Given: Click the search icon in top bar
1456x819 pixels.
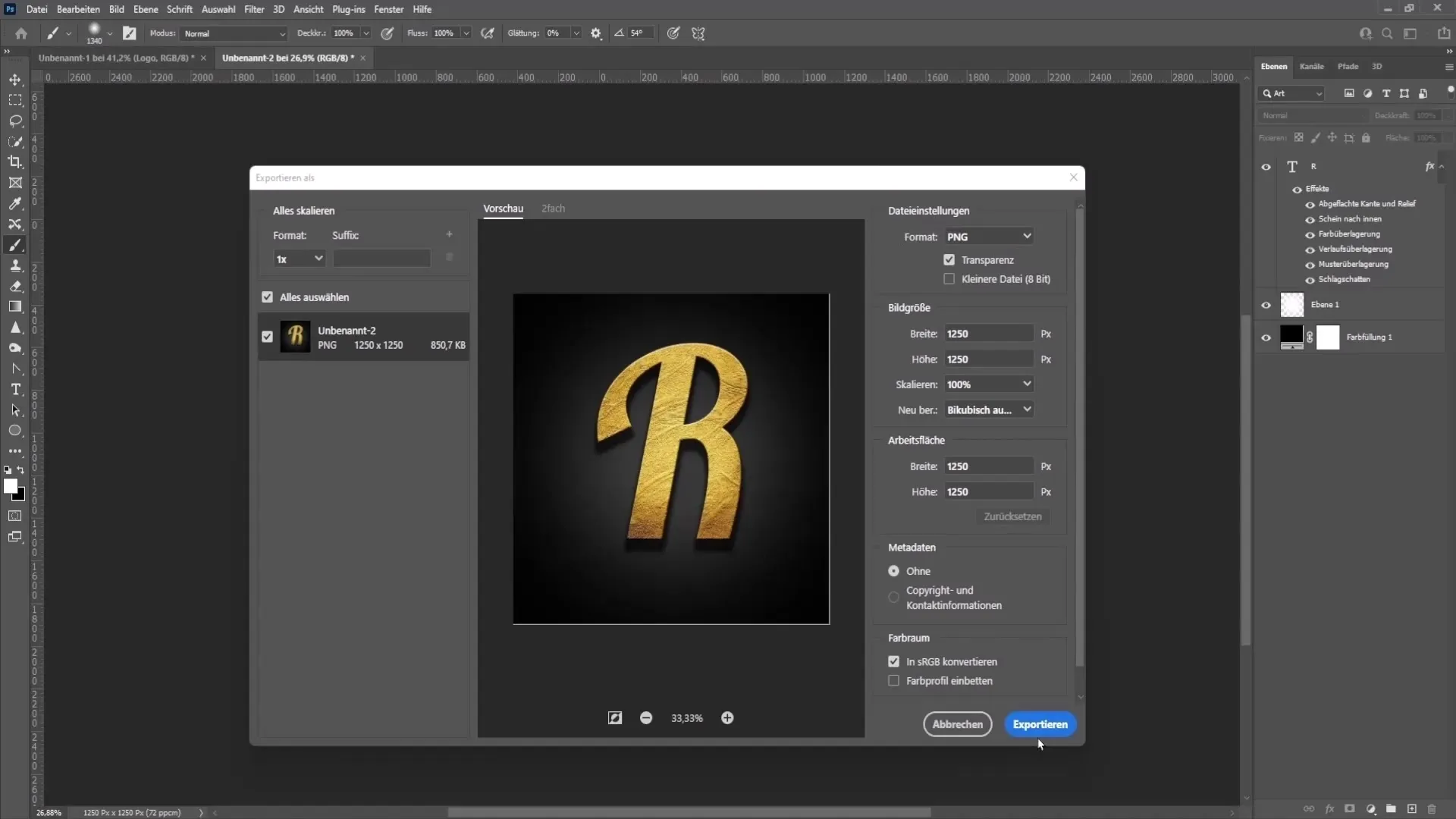Looking at the screenshot, I should click(x=1387, y=33).
